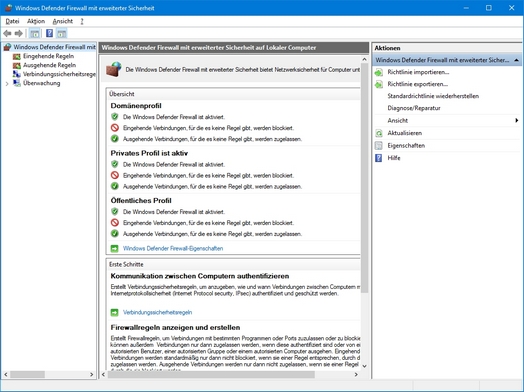Collapse the Aktionen section header arrow

click(516, 60)
